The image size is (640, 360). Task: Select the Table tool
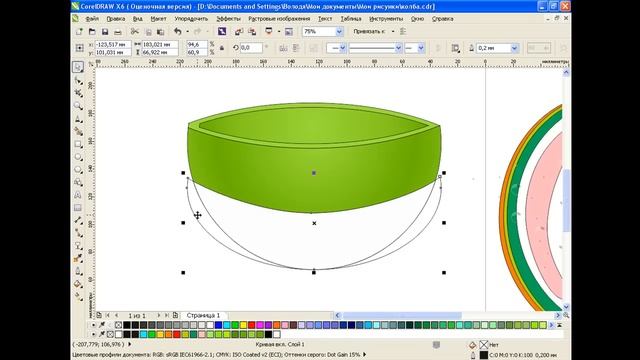point(78,207)
